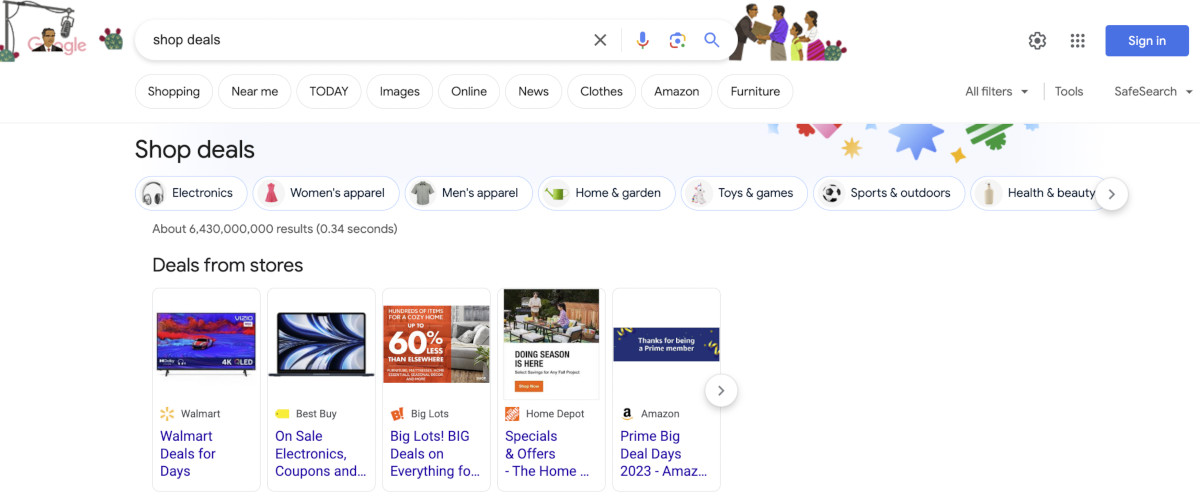Show more category chips with right arrow
The height and width of the screenshot is (500, 1200).
click(x=1112, y=194)
